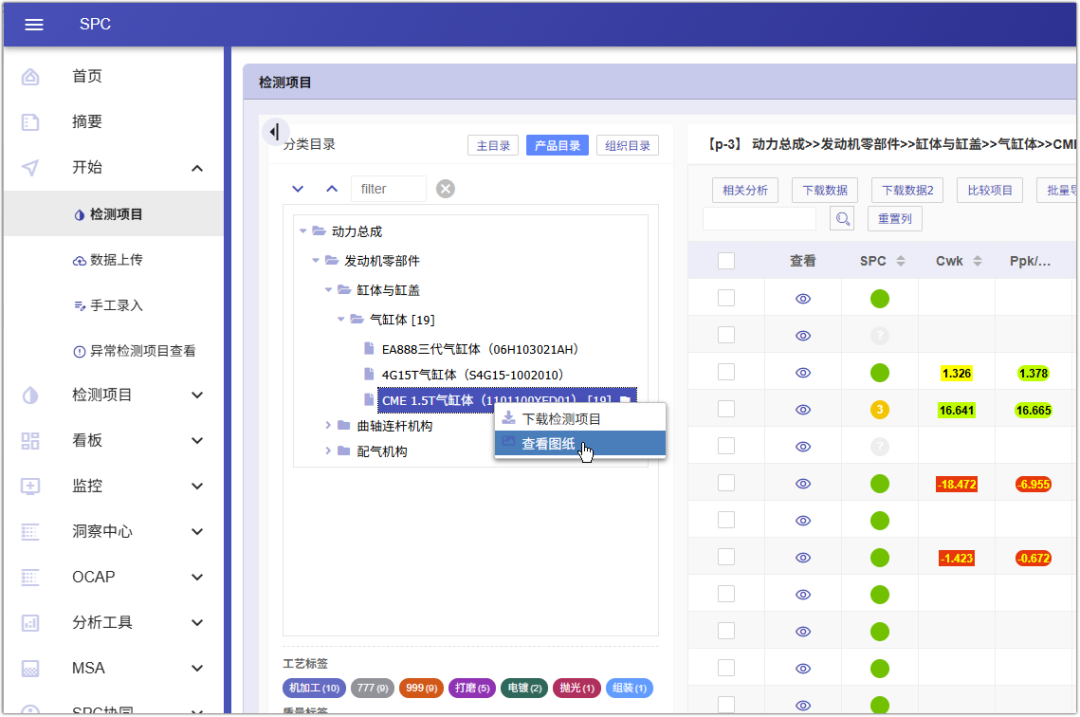The width and height of the screenshot is (1080, 717).
Task: Click the 分析工具 chart icon
Action: click(x=30, y=623)
